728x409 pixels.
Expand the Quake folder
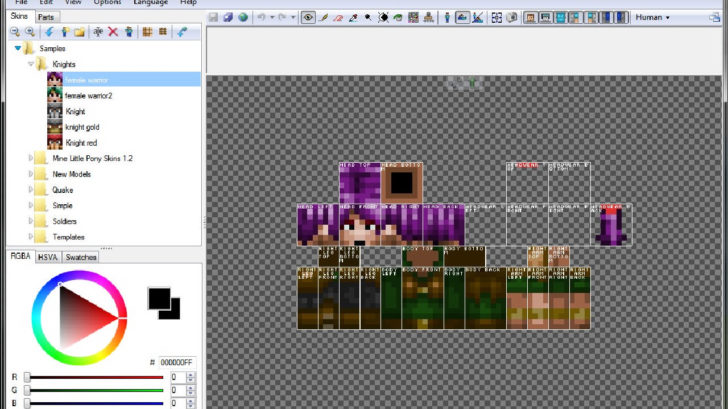pos(31,190)
